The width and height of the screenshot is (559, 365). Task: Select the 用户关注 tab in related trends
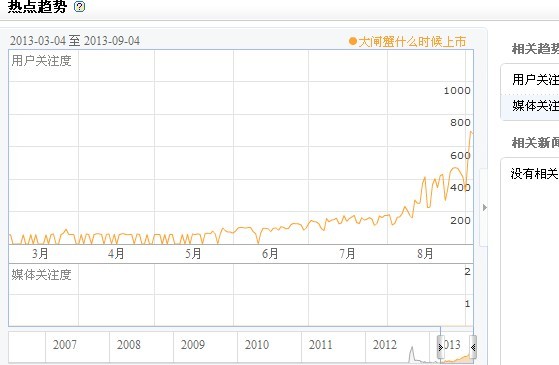(535, 79)
